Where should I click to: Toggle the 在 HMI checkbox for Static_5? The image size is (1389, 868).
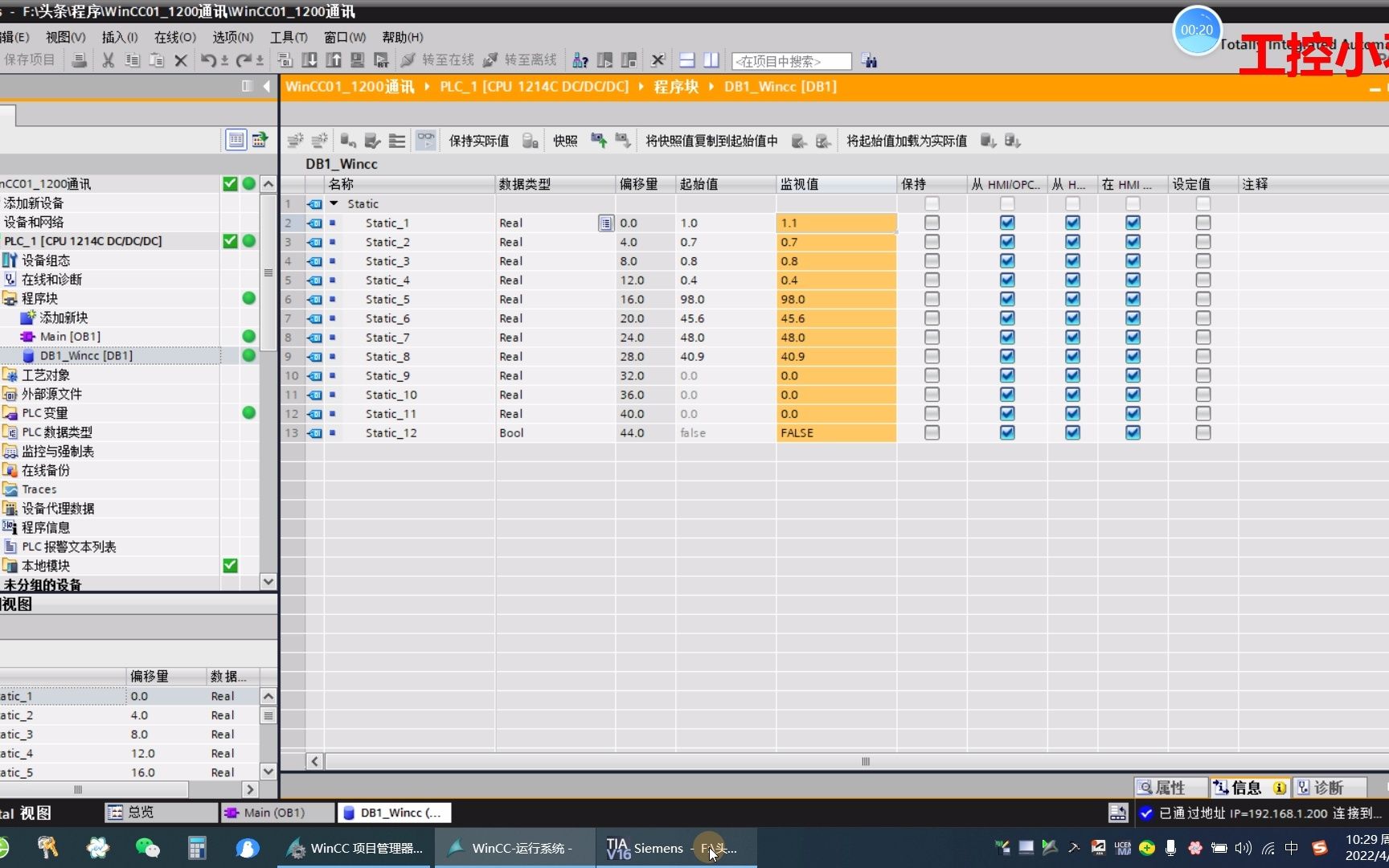pyautogui.click(x=1133, y=299)
